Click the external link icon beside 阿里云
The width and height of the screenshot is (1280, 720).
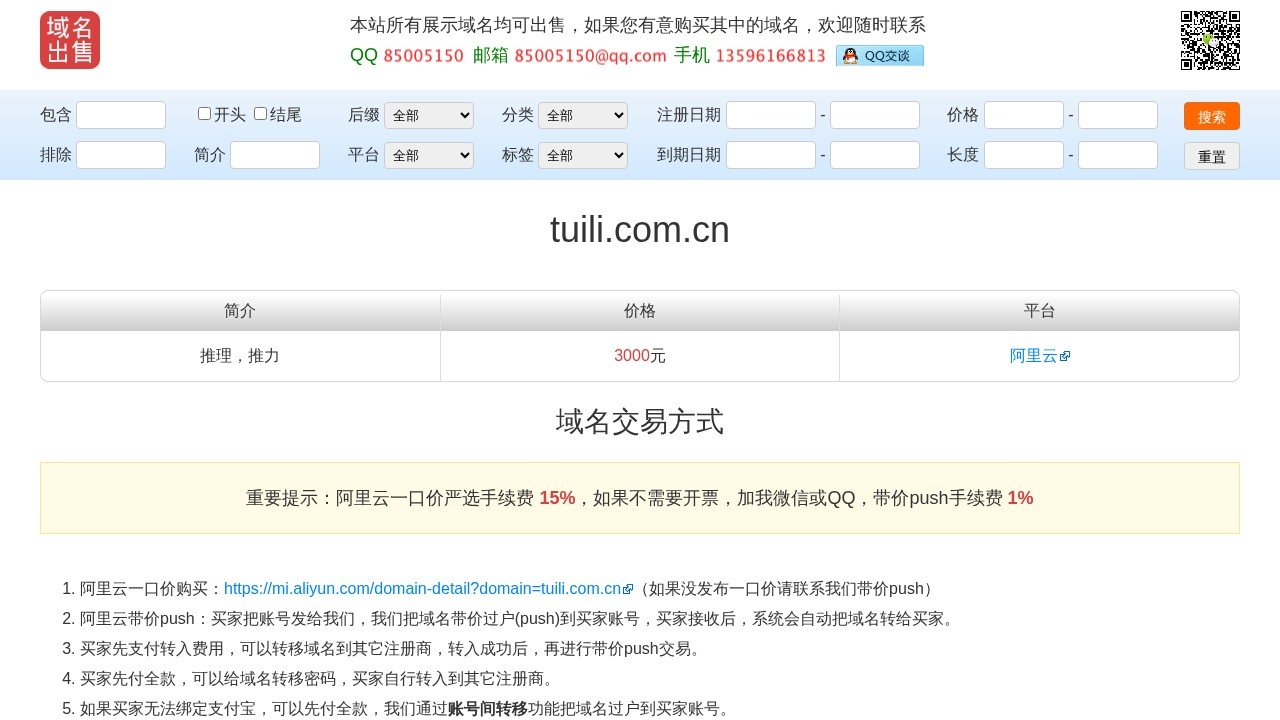[x=1065, y=355]
